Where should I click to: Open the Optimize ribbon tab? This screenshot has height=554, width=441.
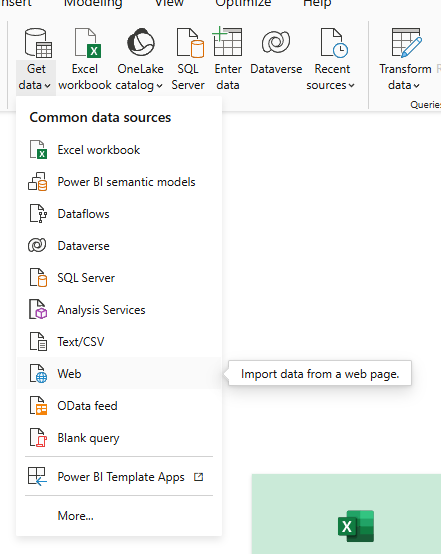tap(243, 4)
